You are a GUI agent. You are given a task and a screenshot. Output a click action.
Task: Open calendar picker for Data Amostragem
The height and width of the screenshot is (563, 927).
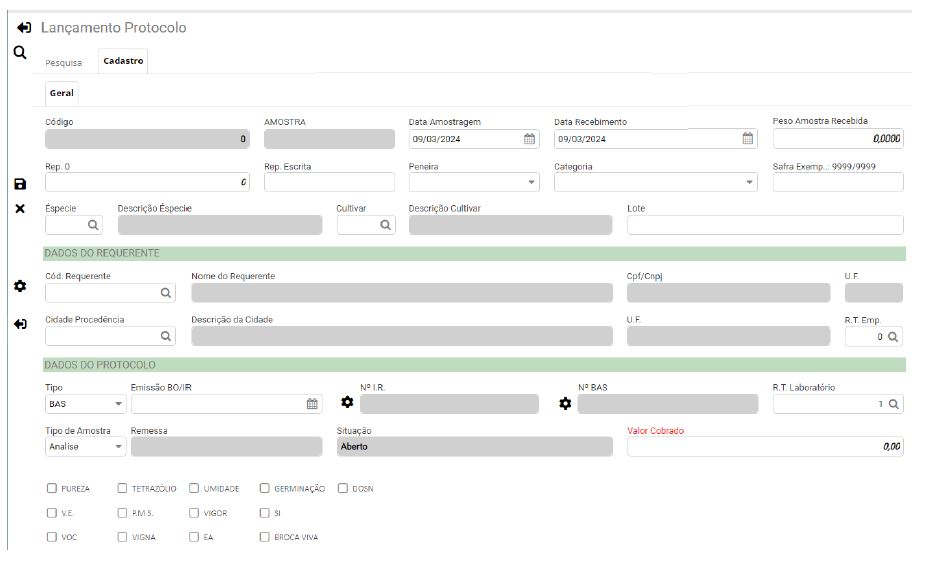coord(530,139)
